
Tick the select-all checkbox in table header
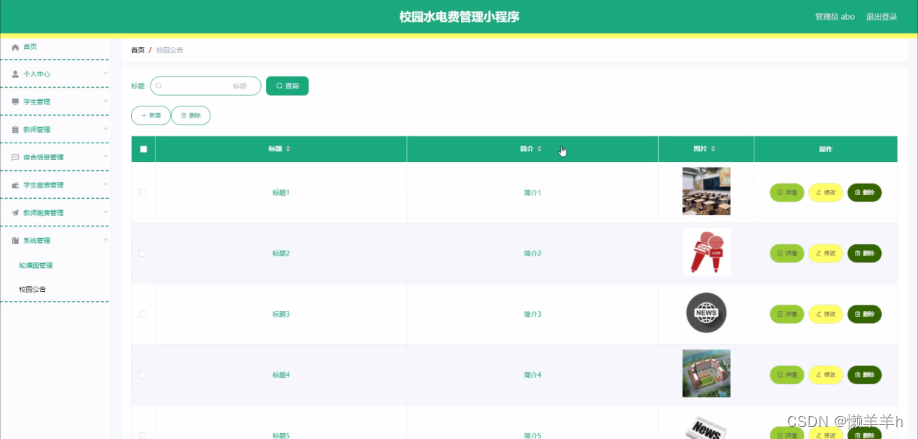click(143, 149)
